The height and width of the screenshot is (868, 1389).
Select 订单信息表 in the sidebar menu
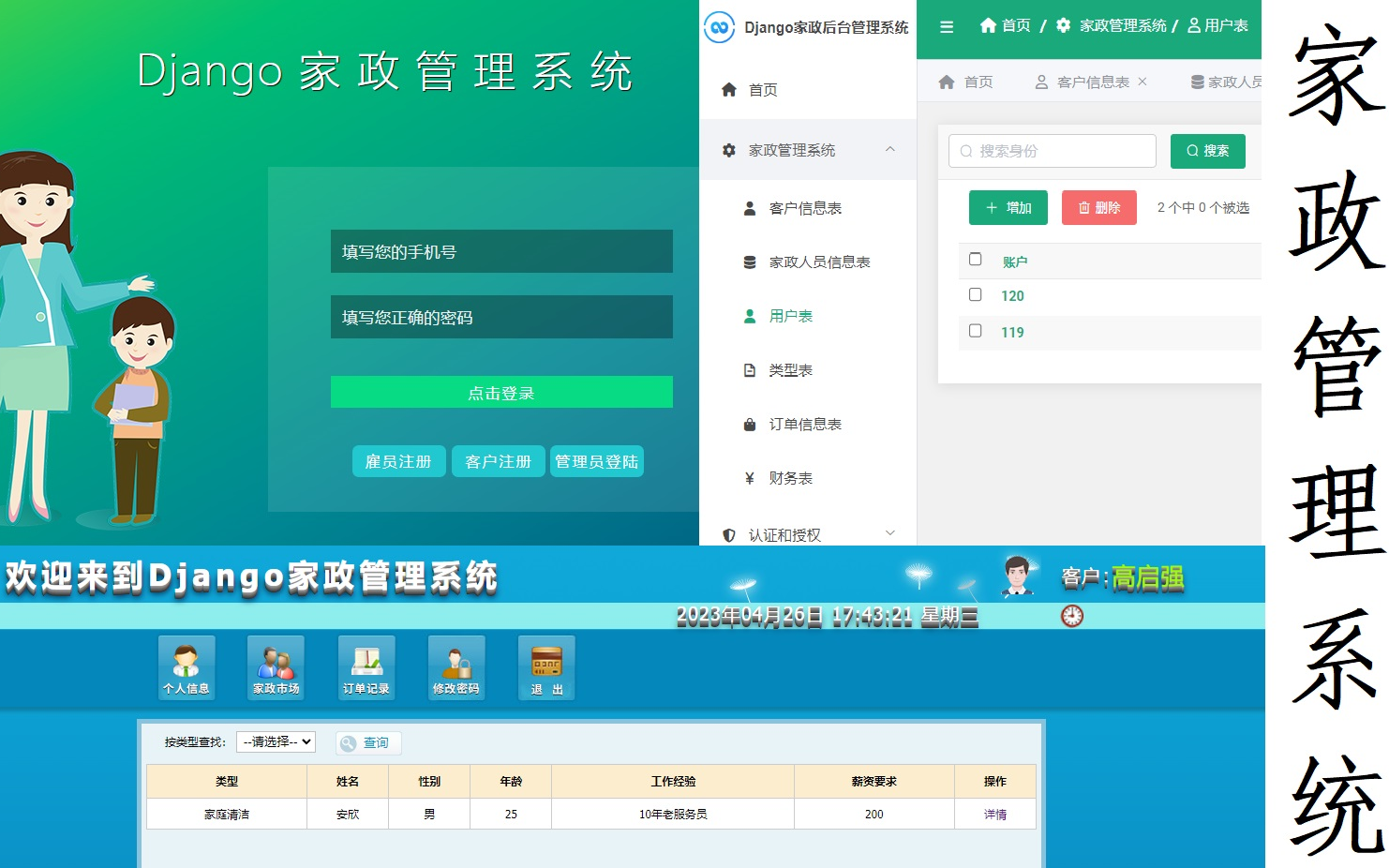tap(808, 425)
